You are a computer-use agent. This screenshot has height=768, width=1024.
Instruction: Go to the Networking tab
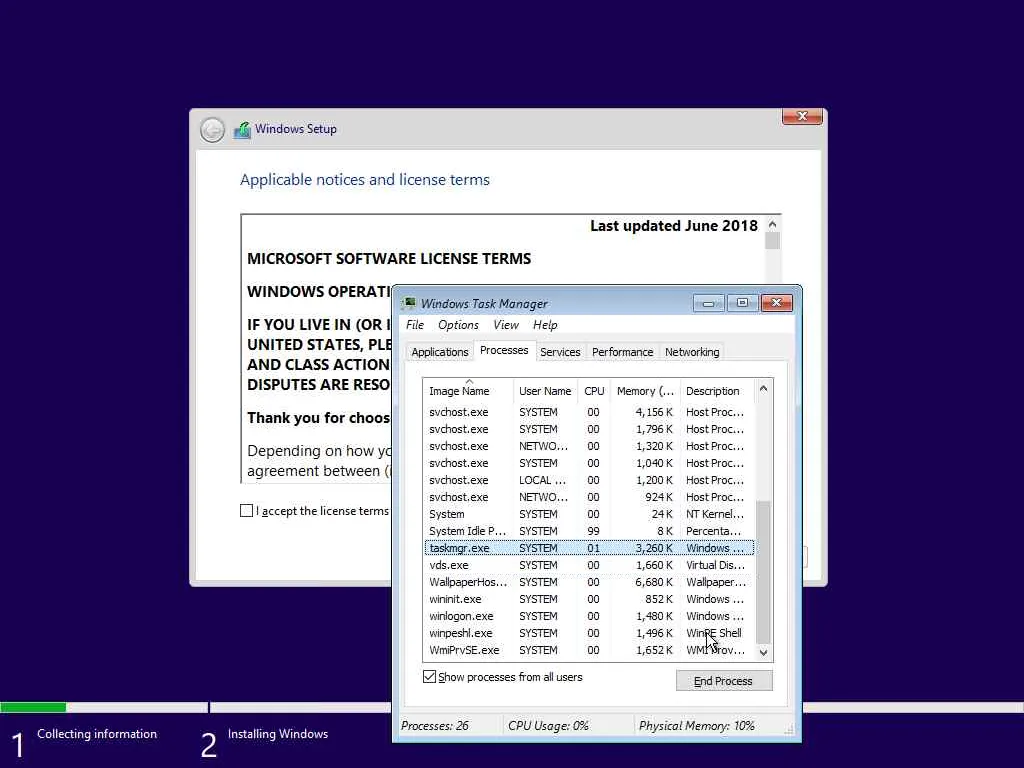coord(692,352)
